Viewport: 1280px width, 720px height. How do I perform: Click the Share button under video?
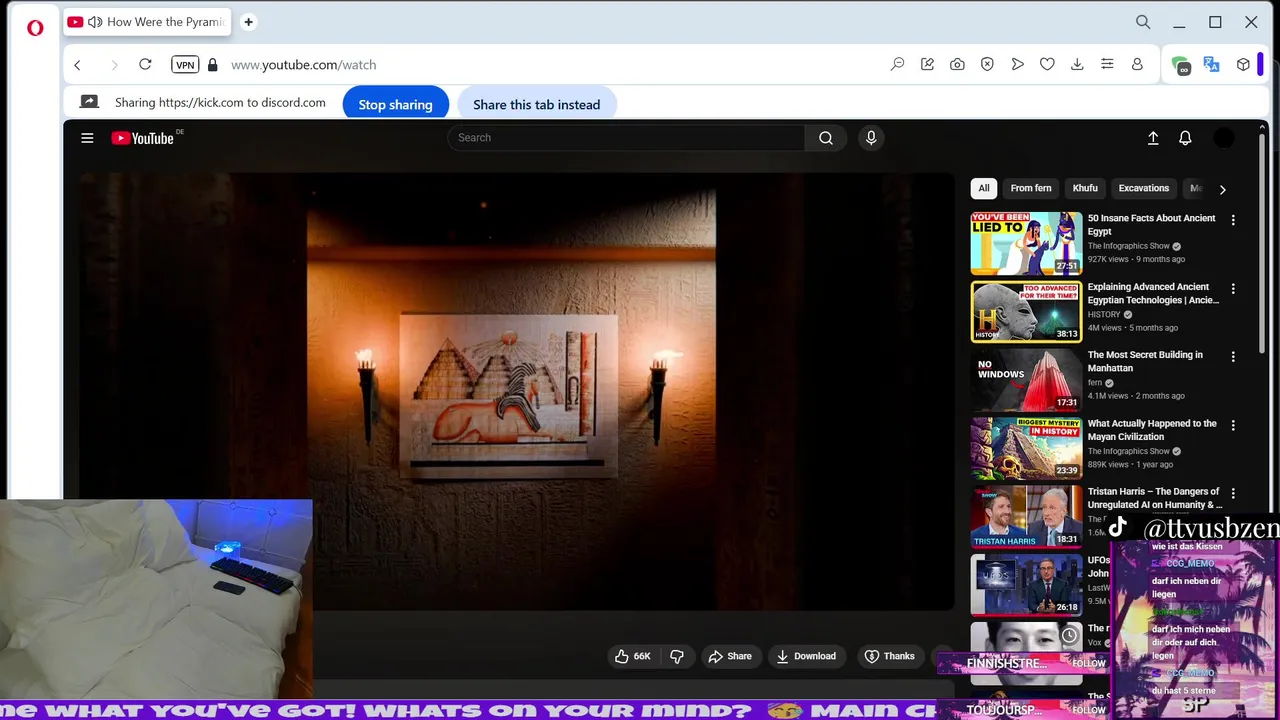729,656
